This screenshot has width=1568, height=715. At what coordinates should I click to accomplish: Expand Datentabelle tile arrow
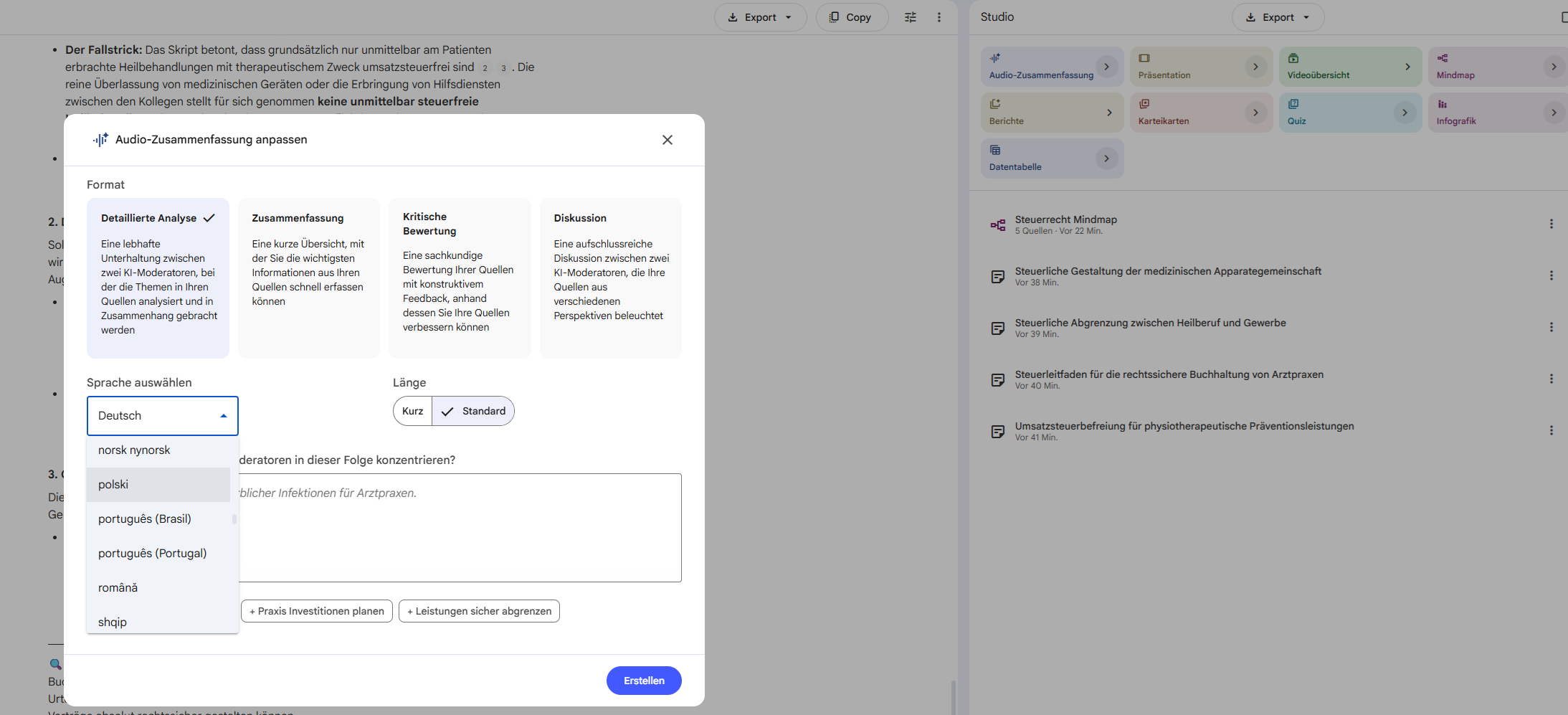point(1107,158)
